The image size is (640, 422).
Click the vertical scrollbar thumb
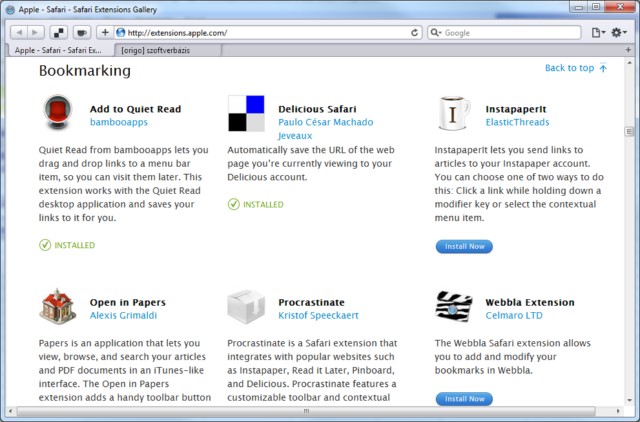[629, 131]
